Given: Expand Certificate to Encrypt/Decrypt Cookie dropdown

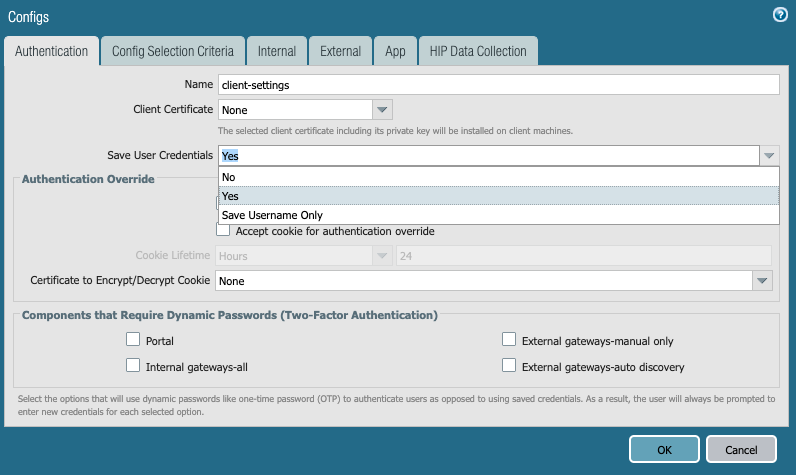Looking at the screenshot, I should pyautogui.click(x=763, y=281).
